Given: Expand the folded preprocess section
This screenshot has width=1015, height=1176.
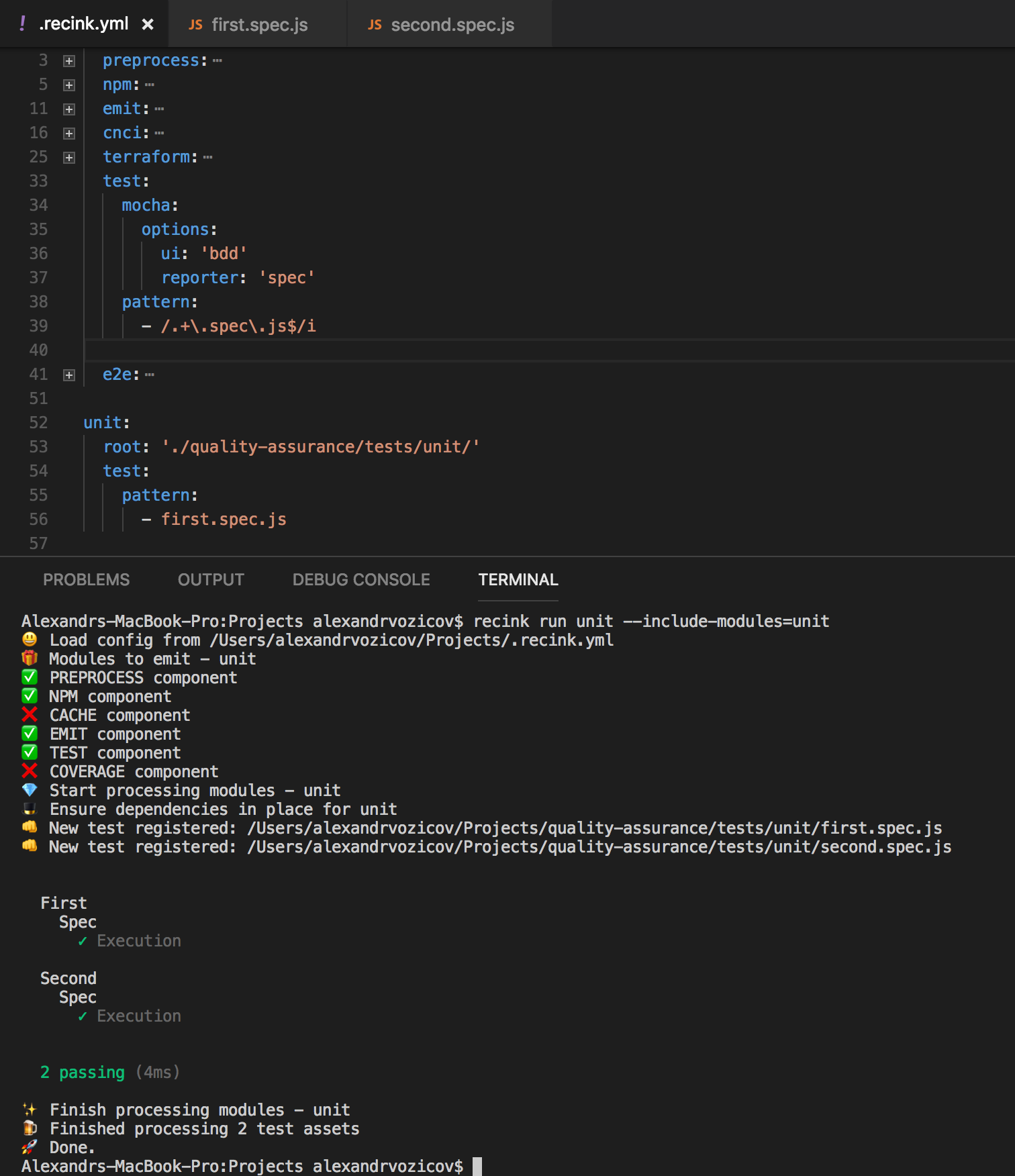Looking at the screenshot, I should 69,61.
